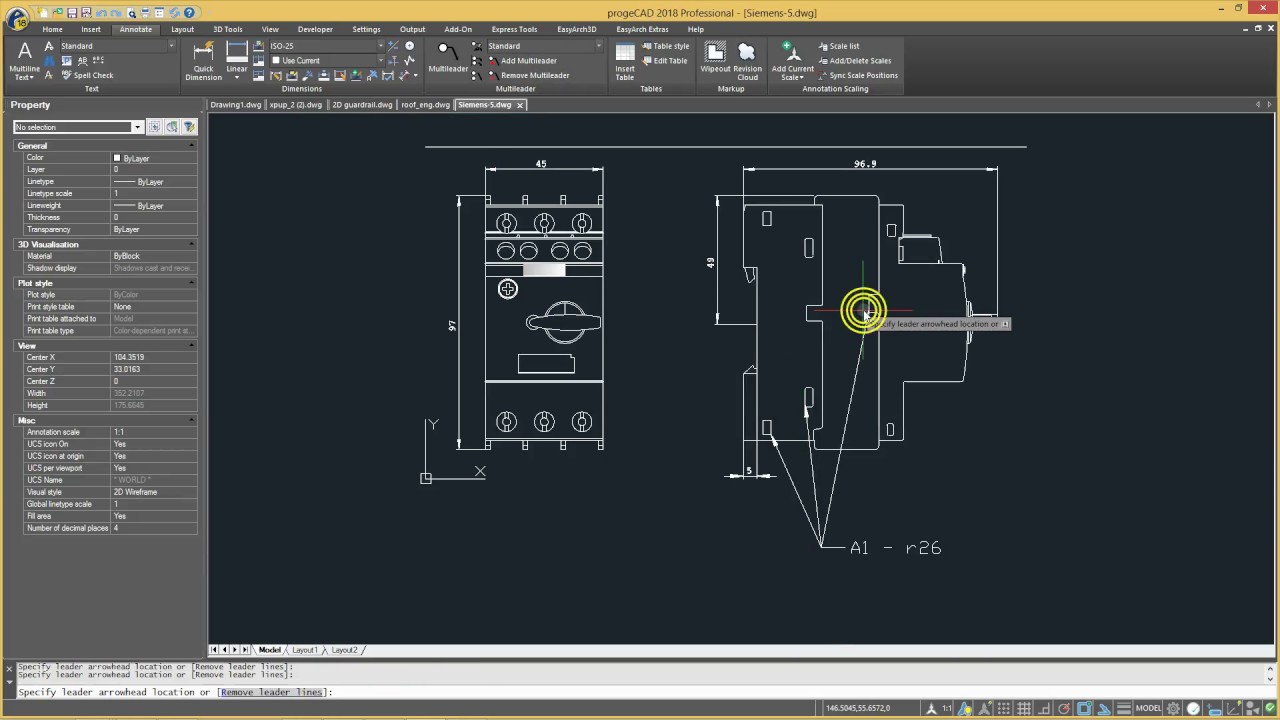Click the Layout1 sheet tab
1280x720 pixels.
[304, 650]
